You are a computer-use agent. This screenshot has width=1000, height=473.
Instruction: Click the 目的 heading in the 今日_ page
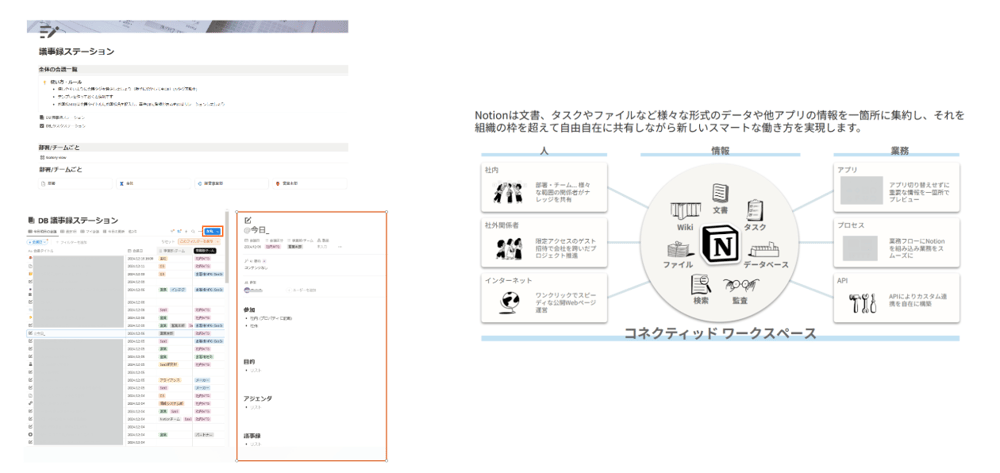click(250, 361)
